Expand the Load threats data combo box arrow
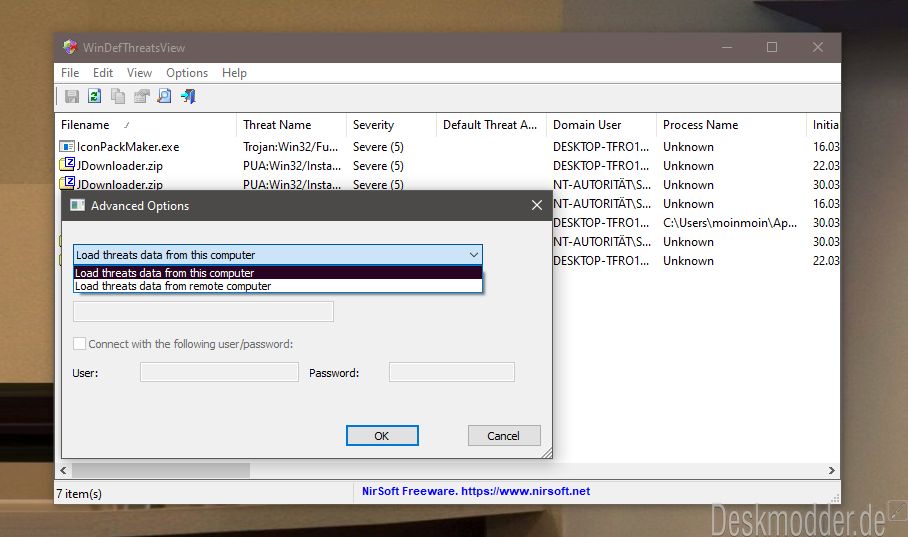This screenshot has height=537, width=908. click(x=474, y=255)
